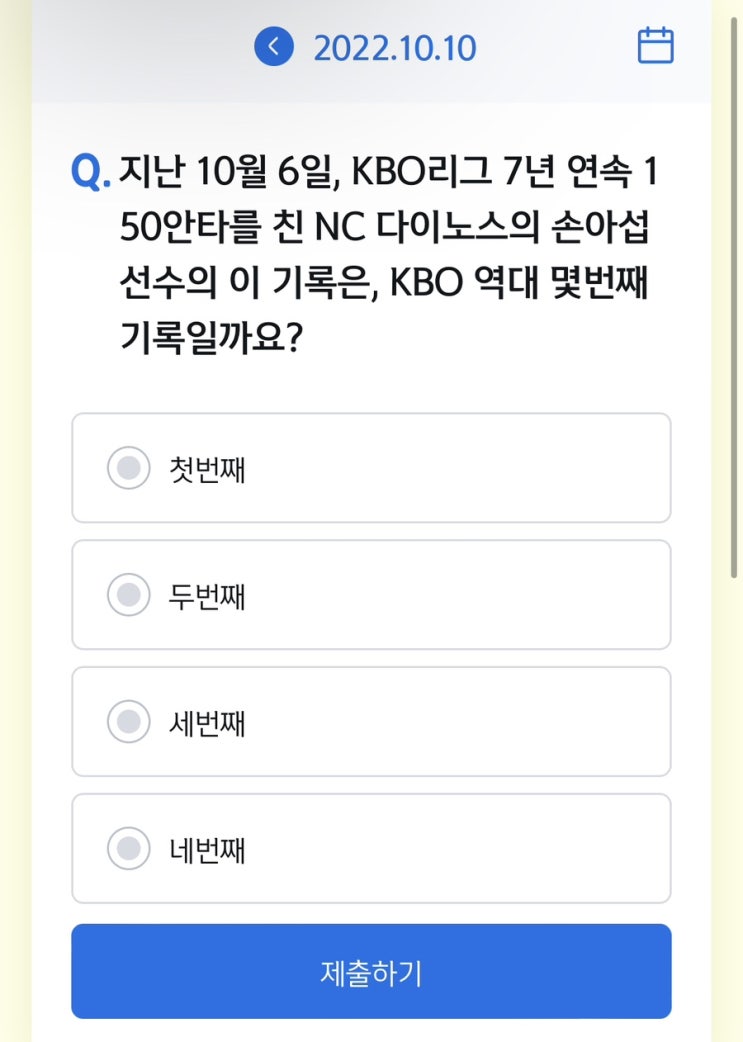Screen dimensions: 743x1042
Task: Select the 두번째 radio button
Action: (x=128, y=595)
